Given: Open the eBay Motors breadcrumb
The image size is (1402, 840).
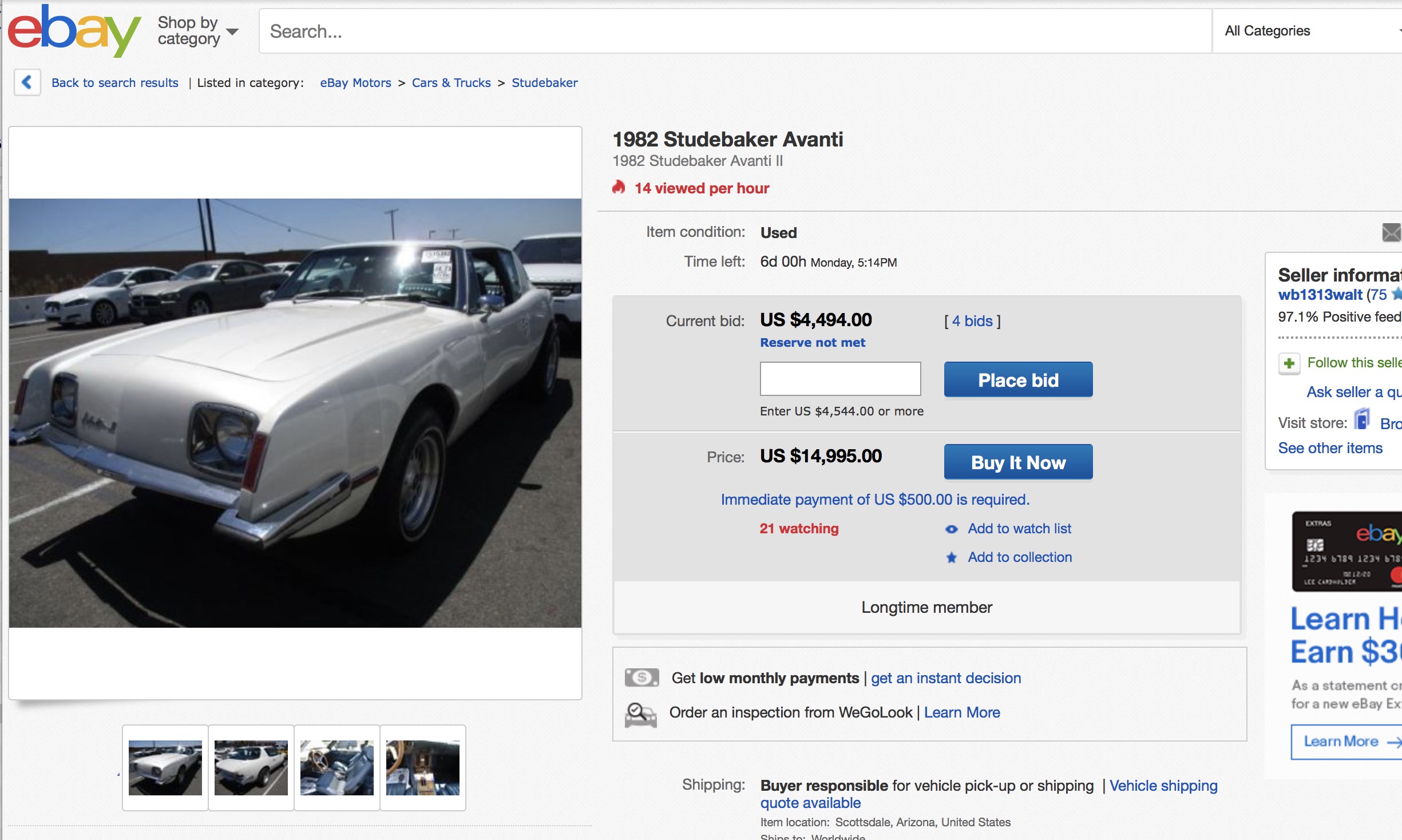Looking at the screenshot, I should point(355,83).
